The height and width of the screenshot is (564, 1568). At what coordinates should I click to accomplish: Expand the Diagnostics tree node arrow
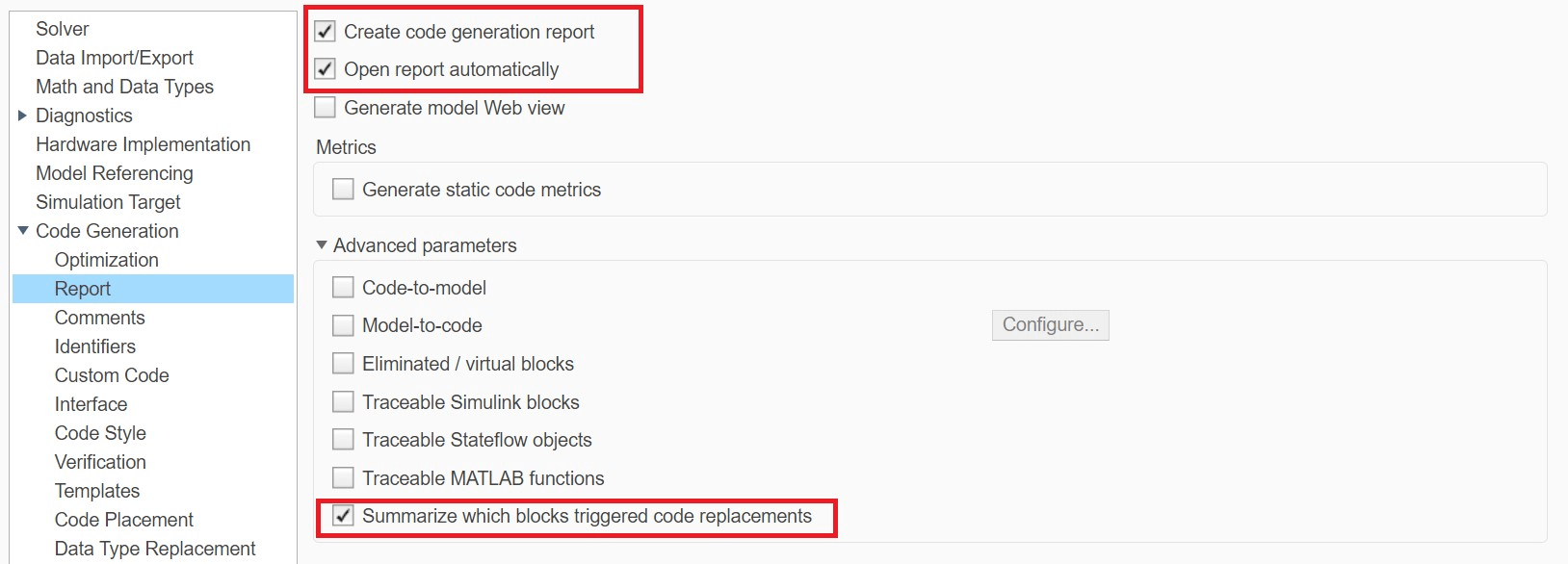(23, 115)
